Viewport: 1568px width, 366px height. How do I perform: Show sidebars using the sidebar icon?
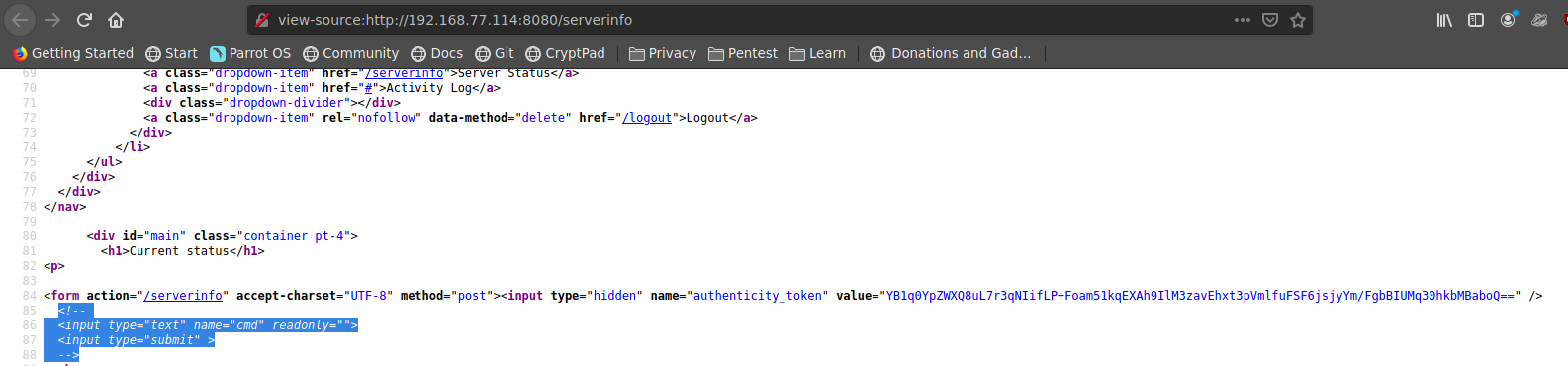[1476, 20]
